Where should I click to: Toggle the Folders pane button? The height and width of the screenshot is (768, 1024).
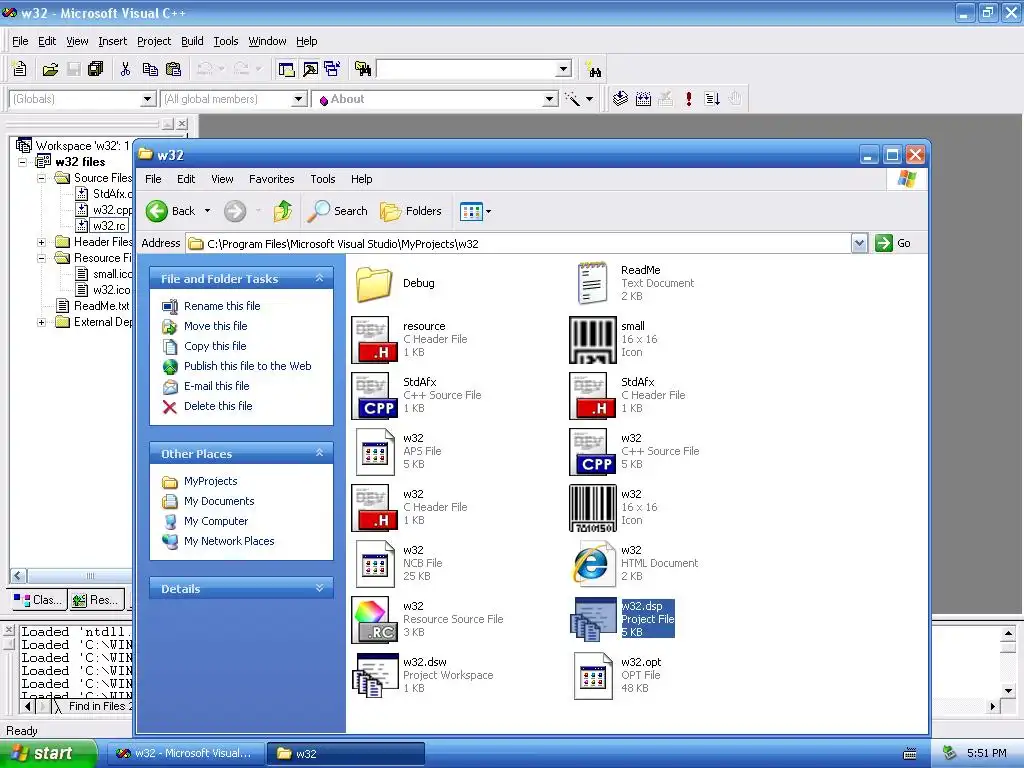(411, 211)
